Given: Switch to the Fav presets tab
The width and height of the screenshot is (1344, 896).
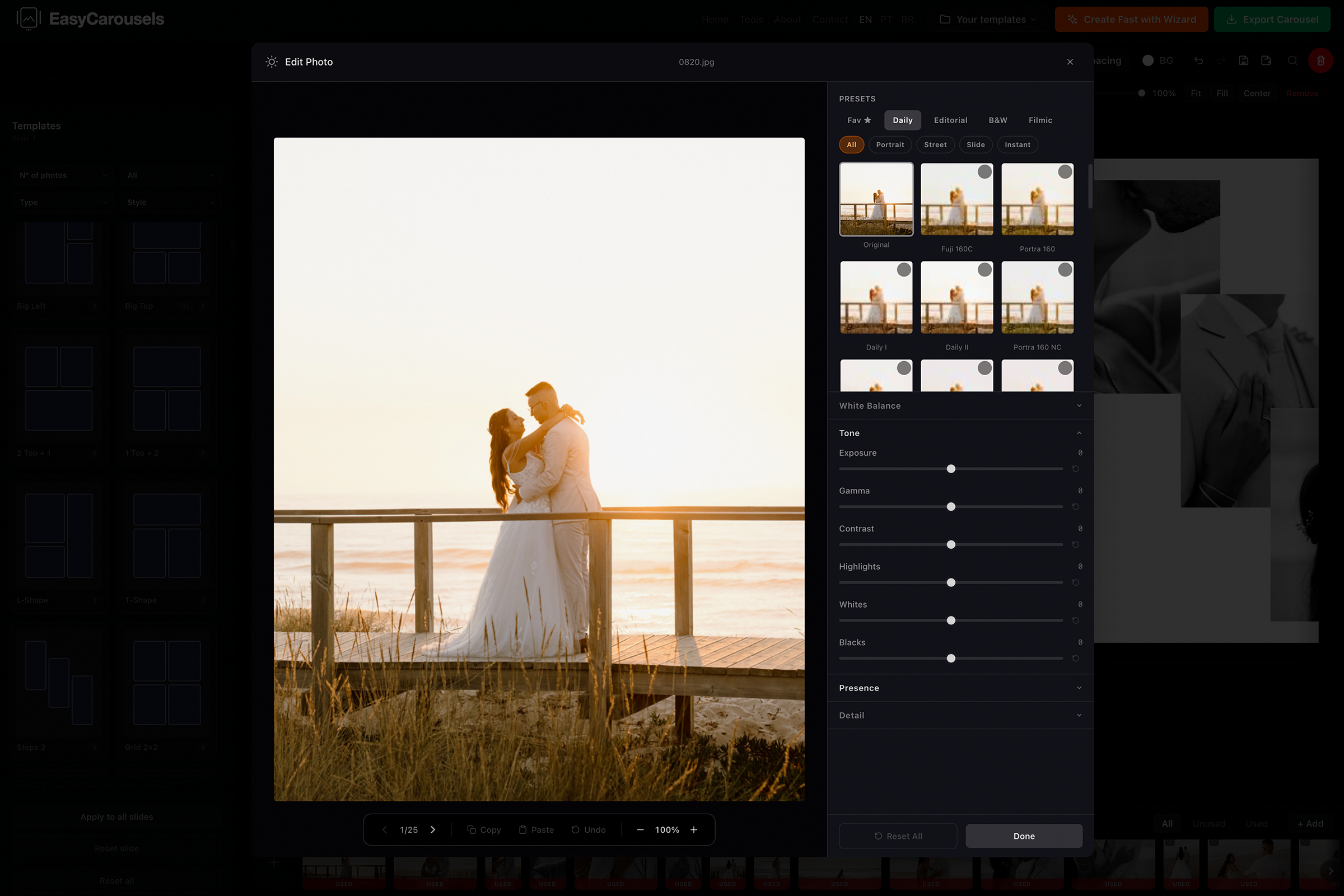Looking at the screenshot, I should click(x=859, y=120).
